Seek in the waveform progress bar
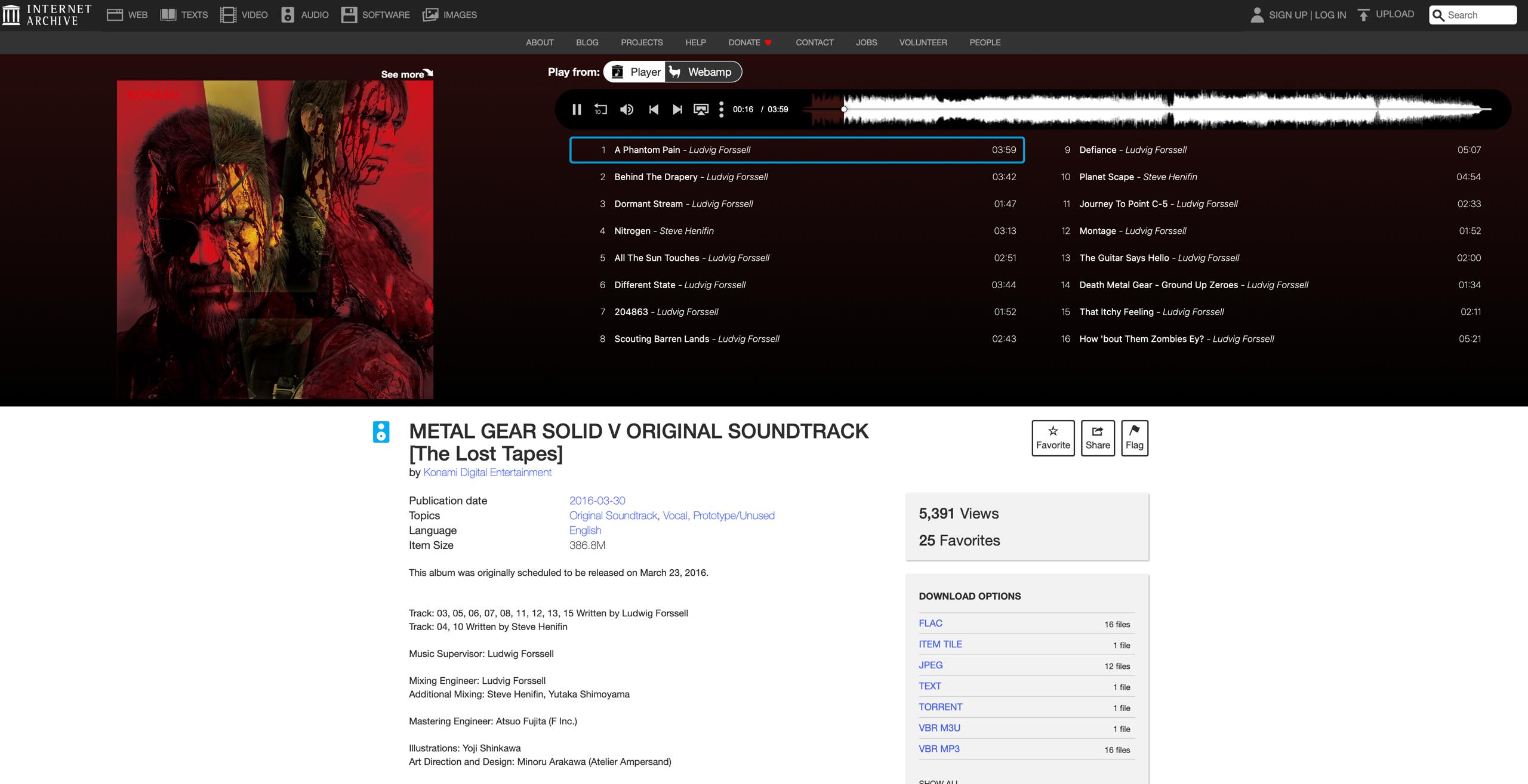Viewport: 1528px width, 784px height. pos(1146,109)
